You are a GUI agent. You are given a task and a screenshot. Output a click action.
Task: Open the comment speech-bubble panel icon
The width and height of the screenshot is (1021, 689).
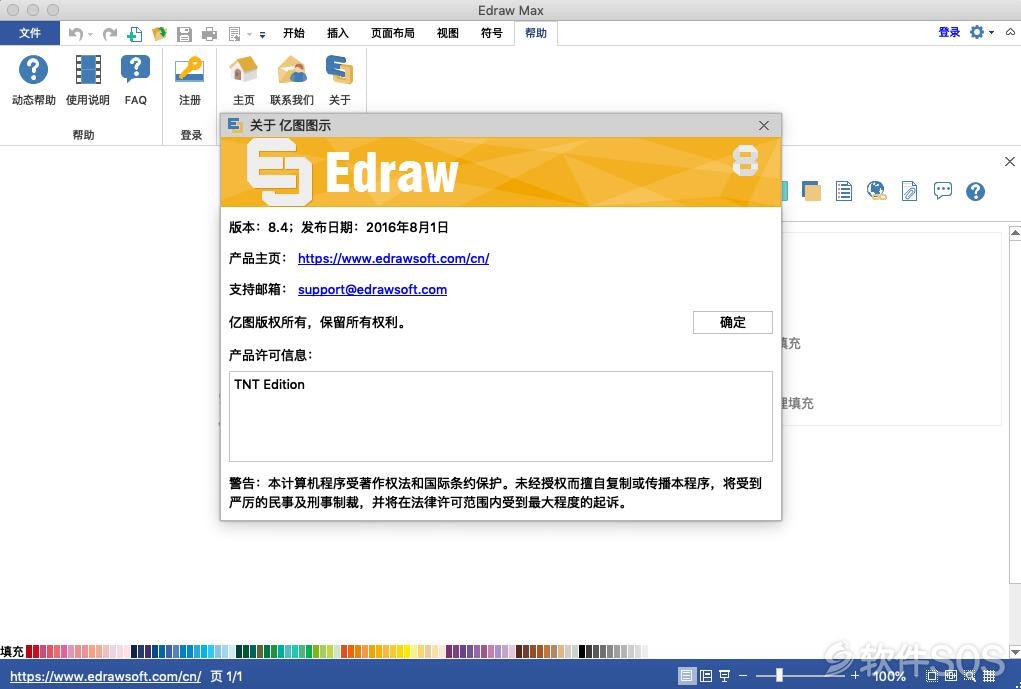click(x=942, y=190)
